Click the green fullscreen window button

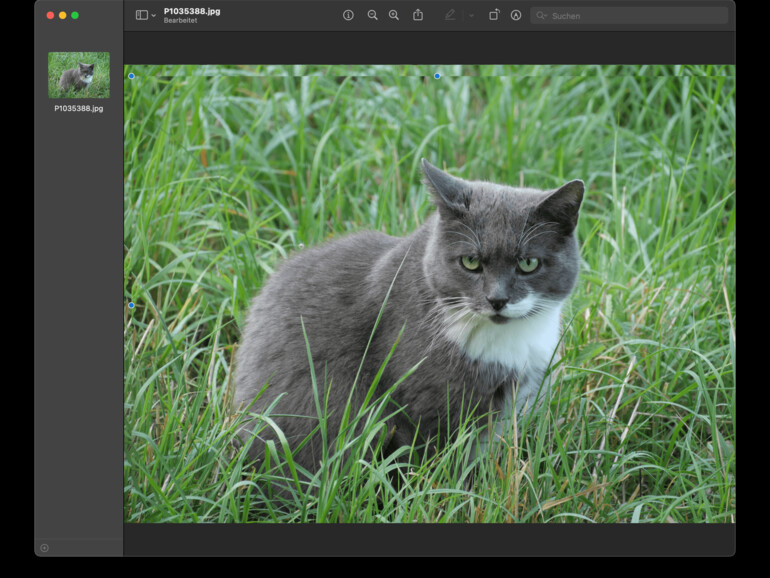75,15
